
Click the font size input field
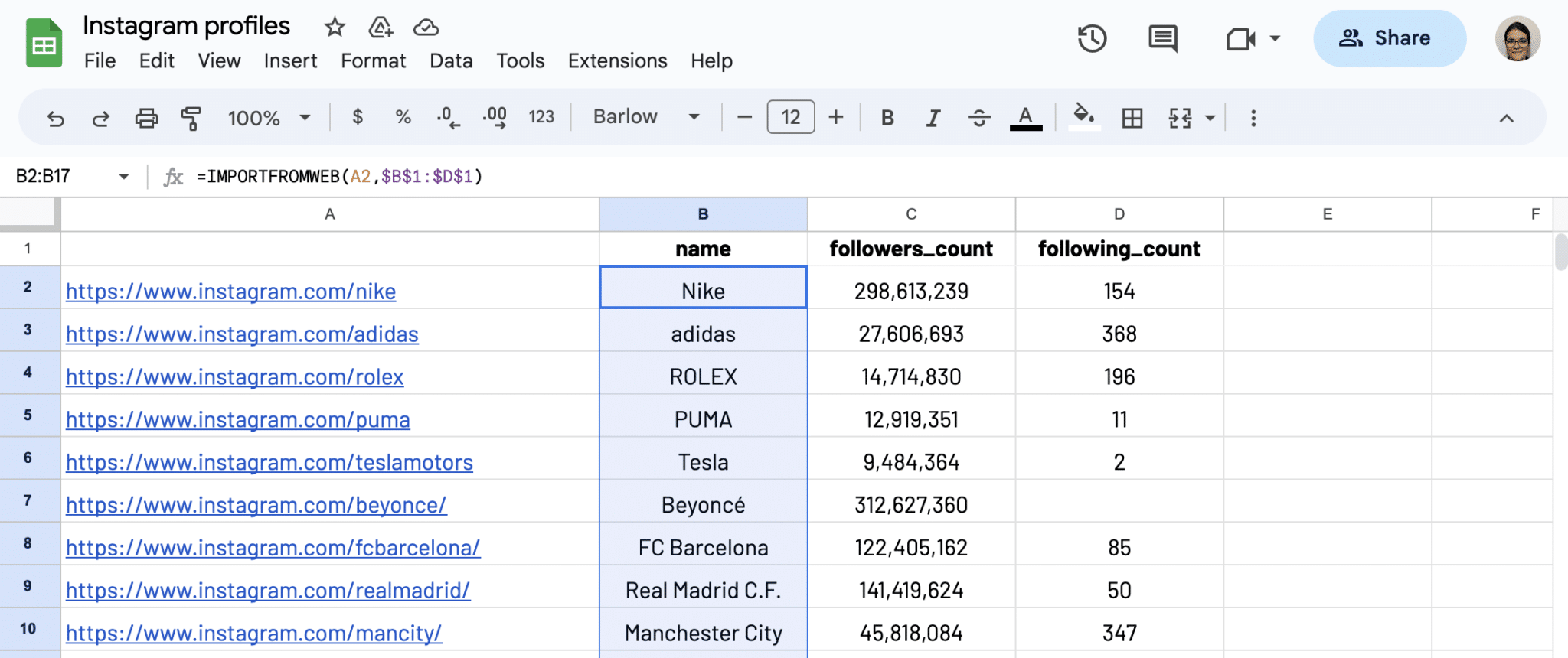790,117
